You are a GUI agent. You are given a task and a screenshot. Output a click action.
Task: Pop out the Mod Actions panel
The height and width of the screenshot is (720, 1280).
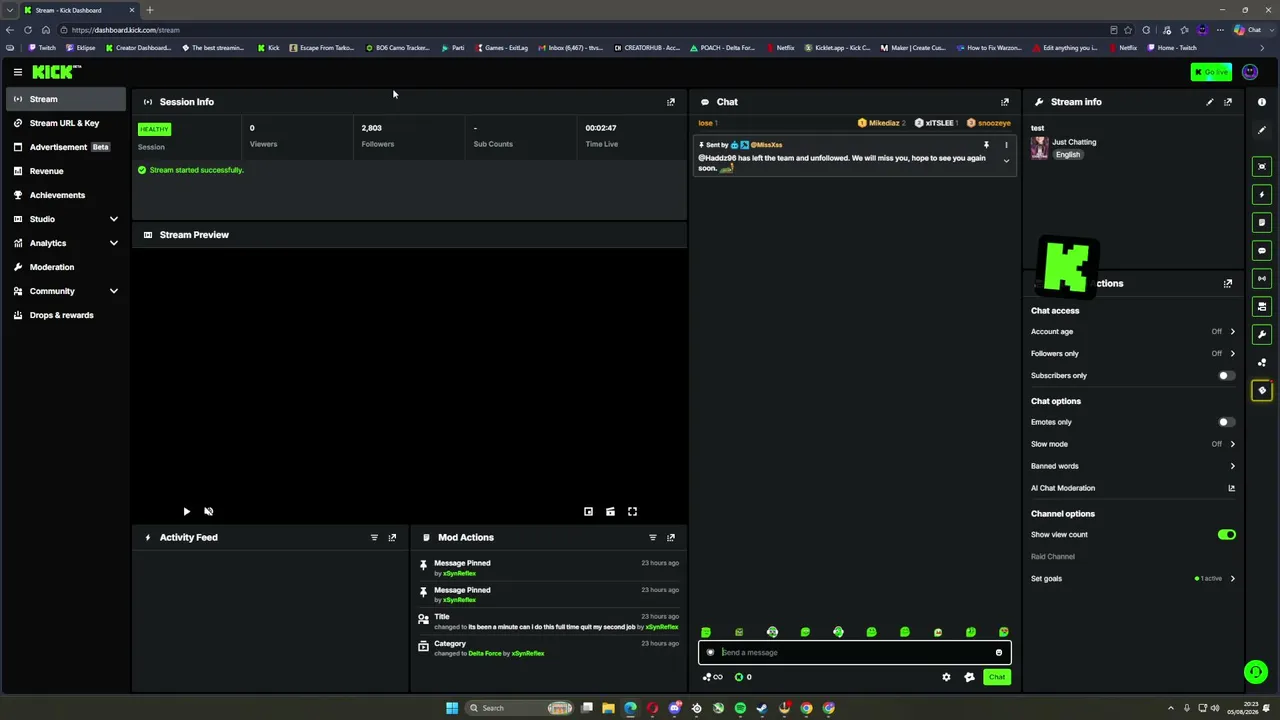[671, 538]
